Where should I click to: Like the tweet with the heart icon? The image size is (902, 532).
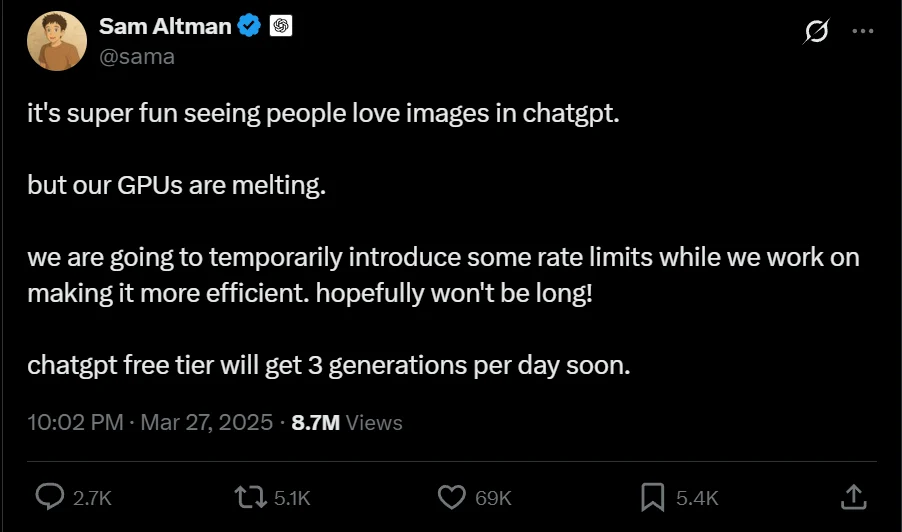pyautogui.click(x=453, y=496)
